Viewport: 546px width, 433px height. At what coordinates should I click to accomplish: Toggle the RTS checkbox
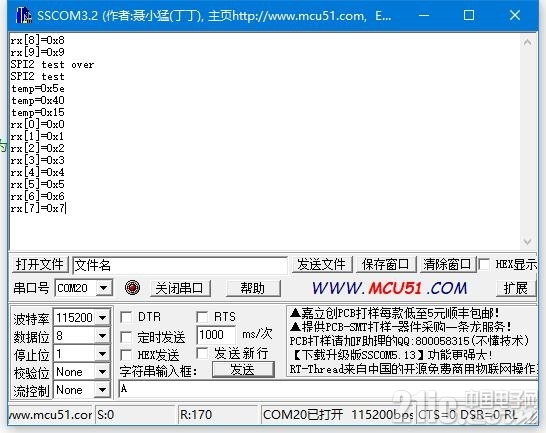[x=202, y=317]
